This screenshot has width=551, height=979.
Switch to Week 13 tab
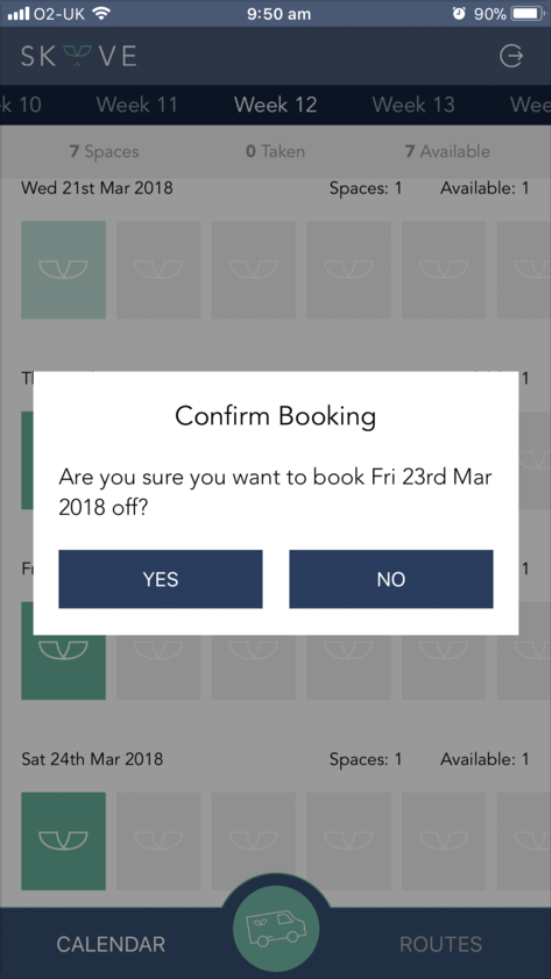pyautogui.click(x=413, y=104)
